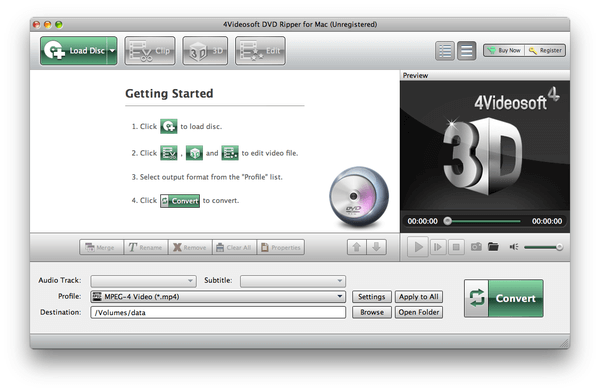Click the preview progress seek bar
Image resolution: width=600 pixels, height=392 pixels.
483,221
